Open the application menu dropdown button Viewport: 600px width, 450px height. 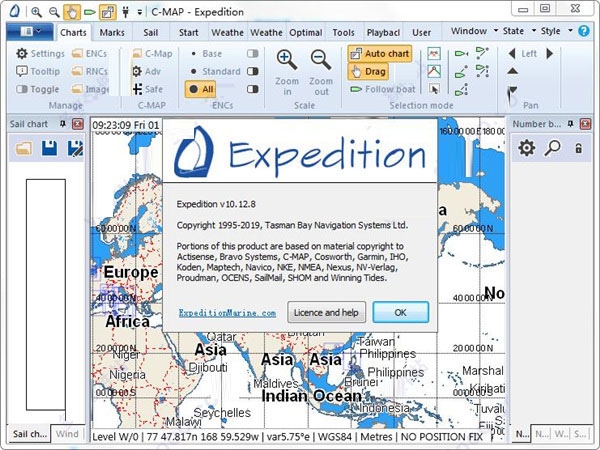click(x=30, y=31)
